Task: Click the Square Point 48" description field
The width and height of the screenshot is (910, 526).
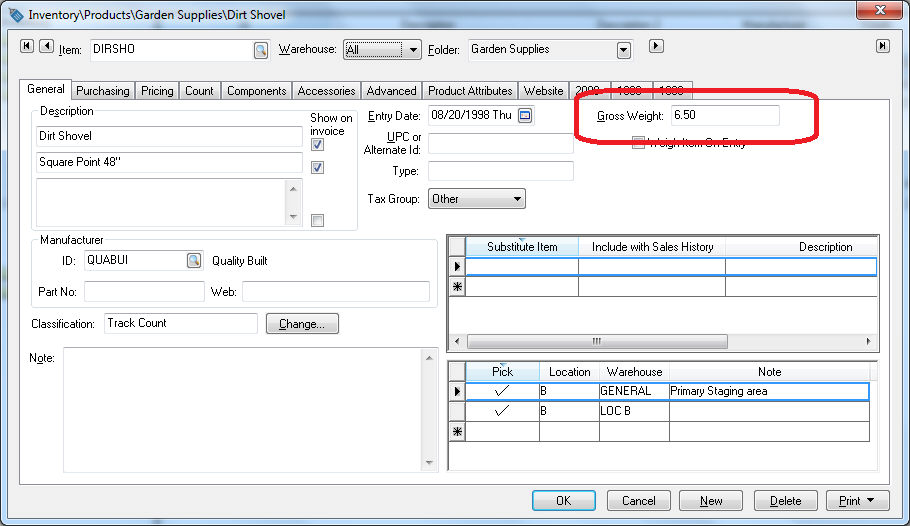Action: 169,163
